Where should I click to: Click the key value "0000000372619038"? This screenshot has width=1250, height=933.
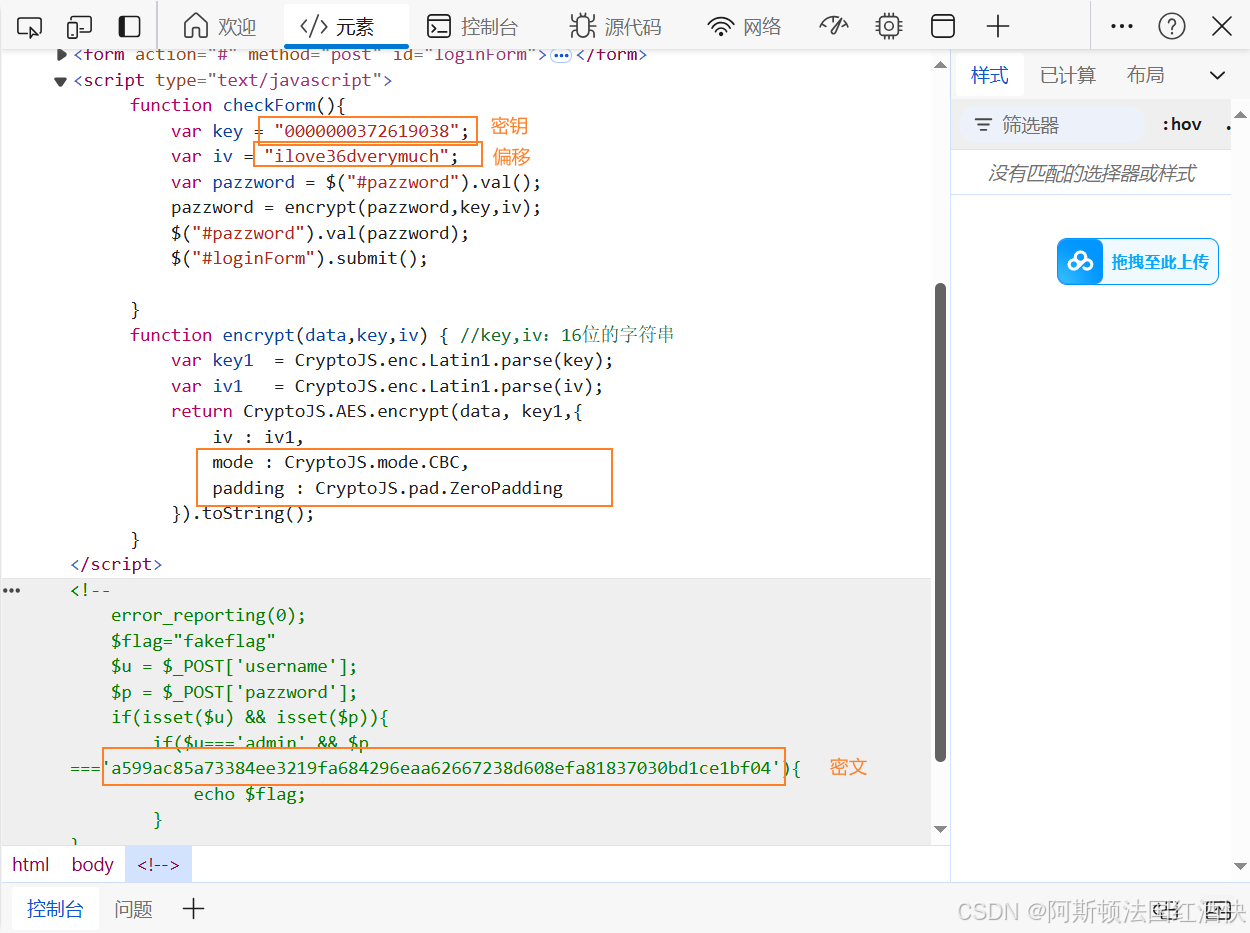coord(367,131)
